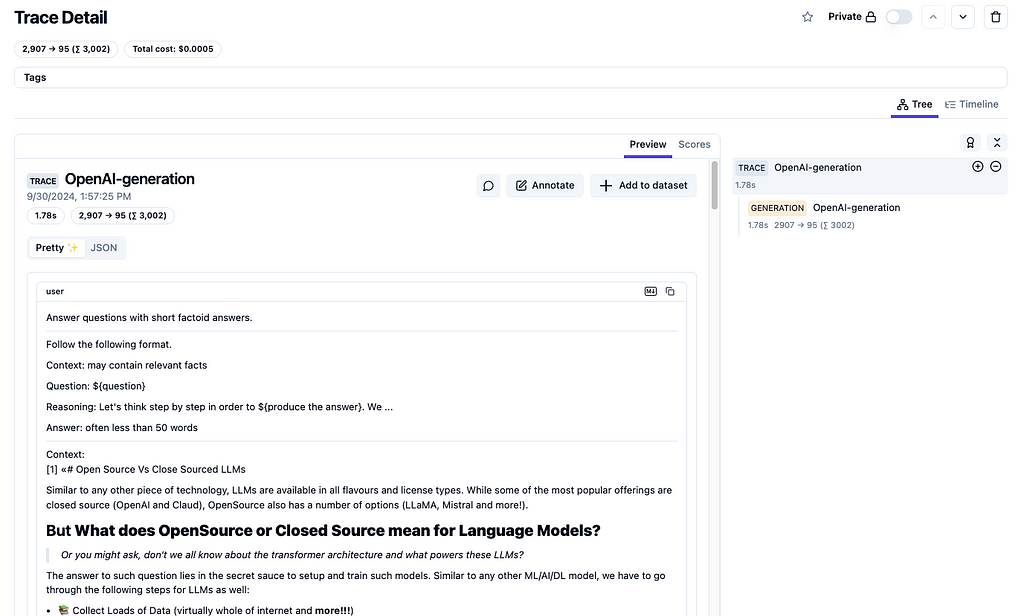Toggle markdown rendering icon in user message
Image resolution: width=1024 pixels, height=616 pixels.
click(x=650, y=291)
